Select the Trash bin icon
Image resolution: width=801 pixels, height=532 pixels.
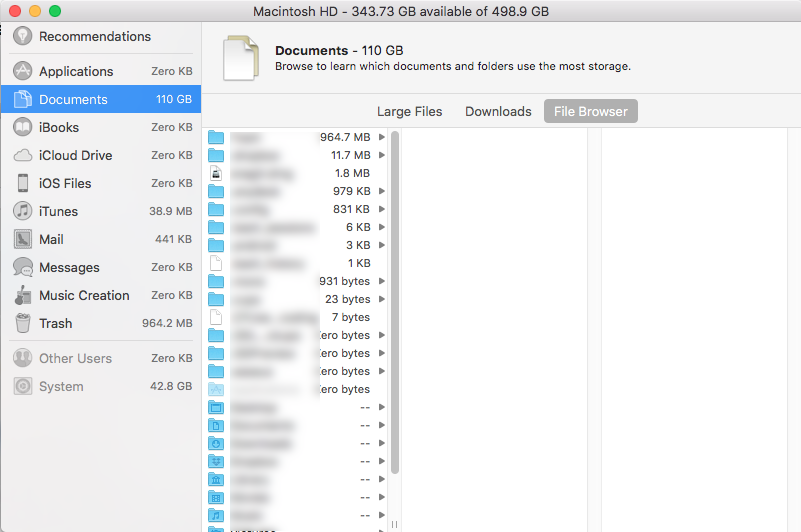(22, 323)
